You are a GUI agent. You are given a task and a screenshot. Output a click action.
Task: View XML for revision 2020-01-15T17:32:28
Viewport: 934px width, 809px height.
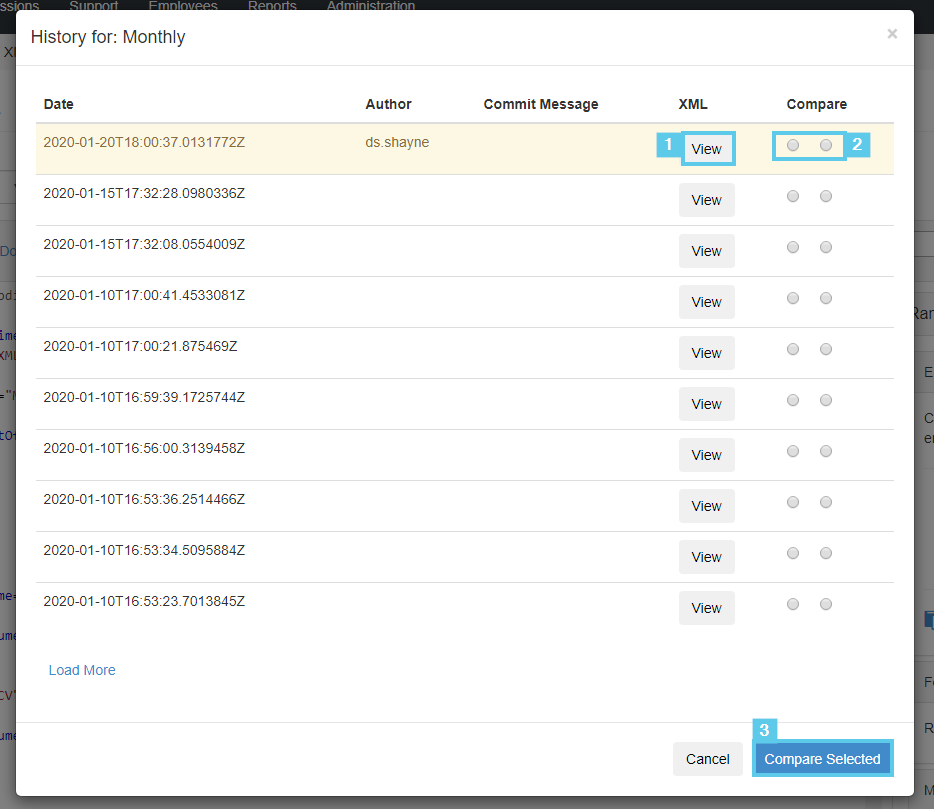click(706, 200)
